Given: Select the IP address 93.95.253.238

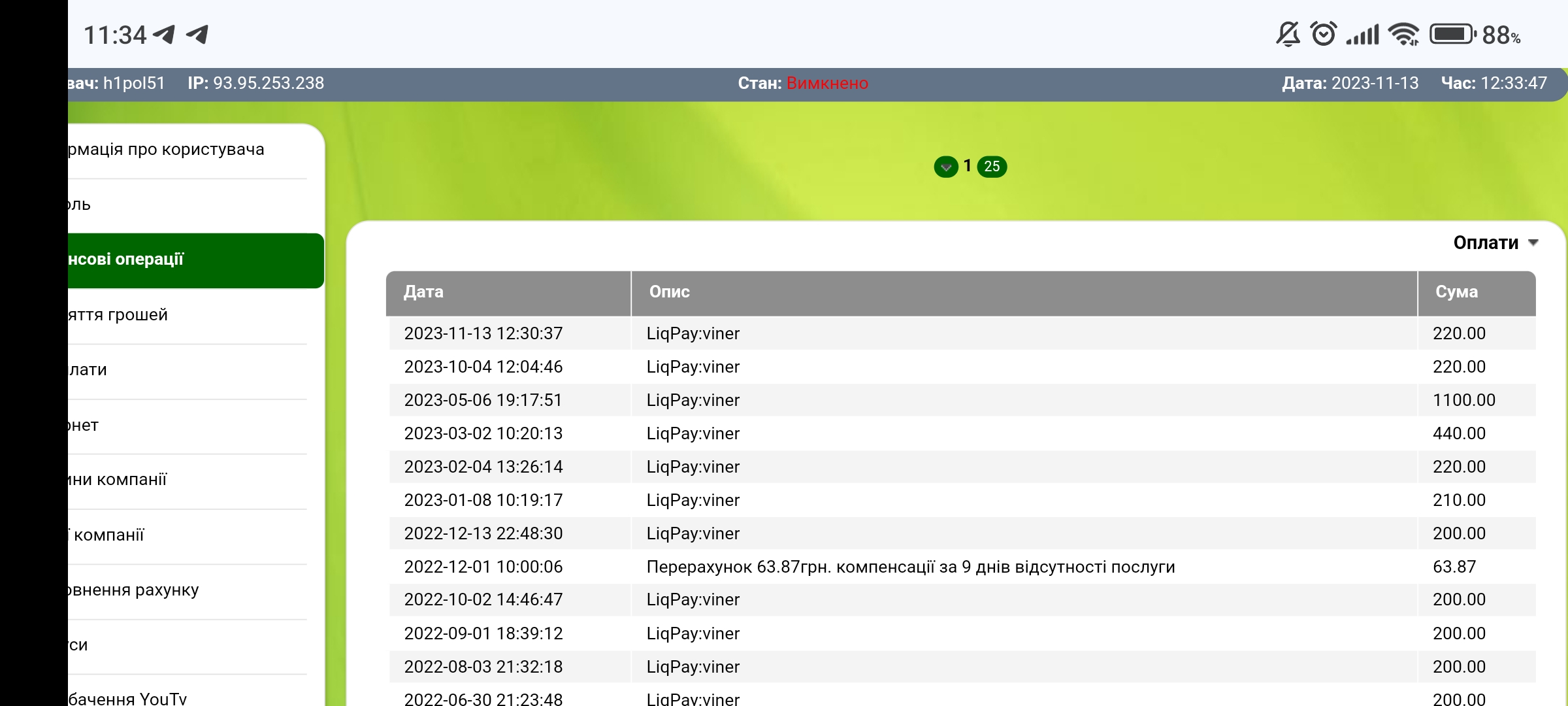Looking at the screenshot, I should point(269,83).
